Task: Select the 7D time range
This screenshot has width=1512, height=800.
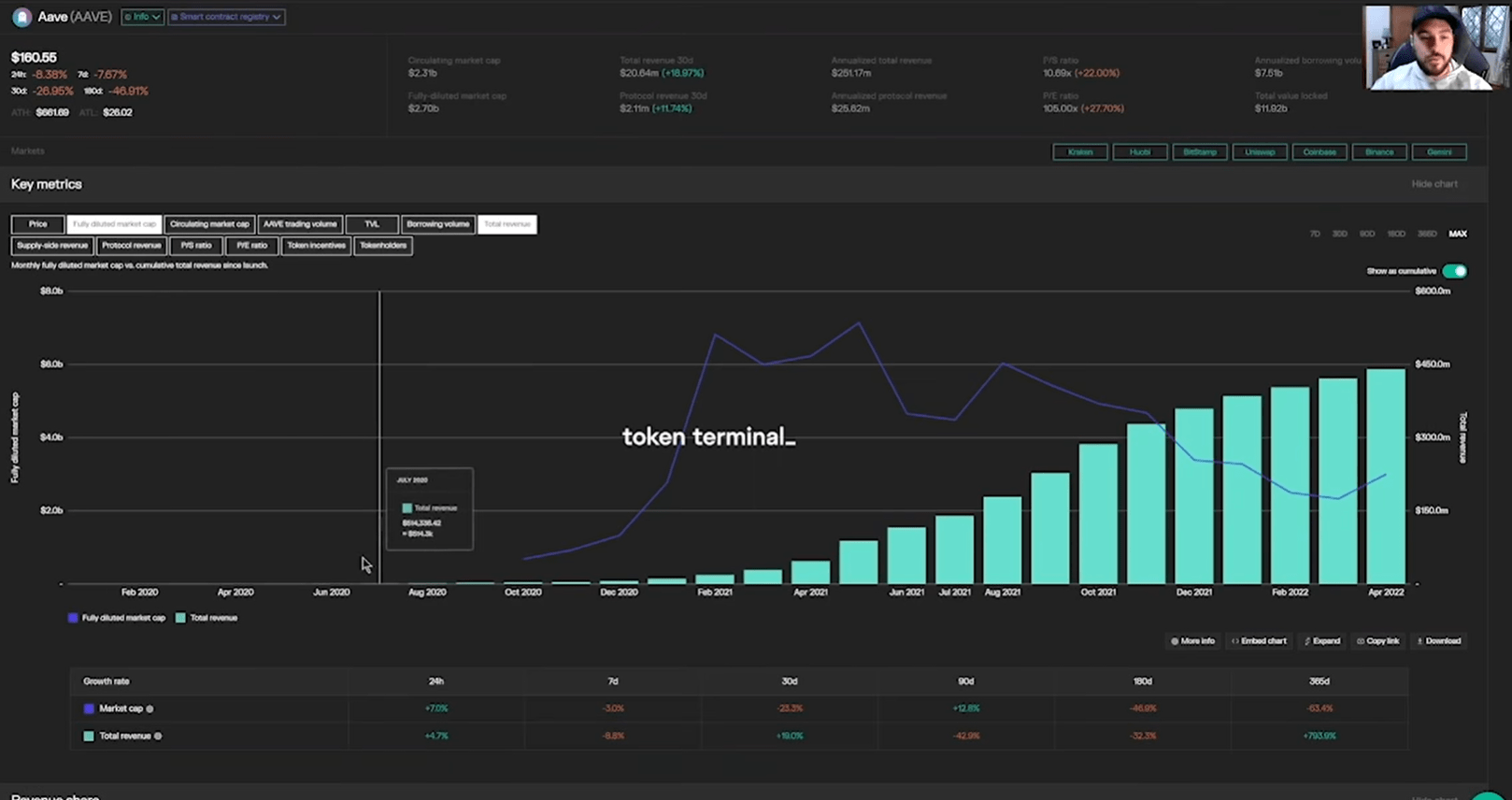Action: pos(1315,234)
